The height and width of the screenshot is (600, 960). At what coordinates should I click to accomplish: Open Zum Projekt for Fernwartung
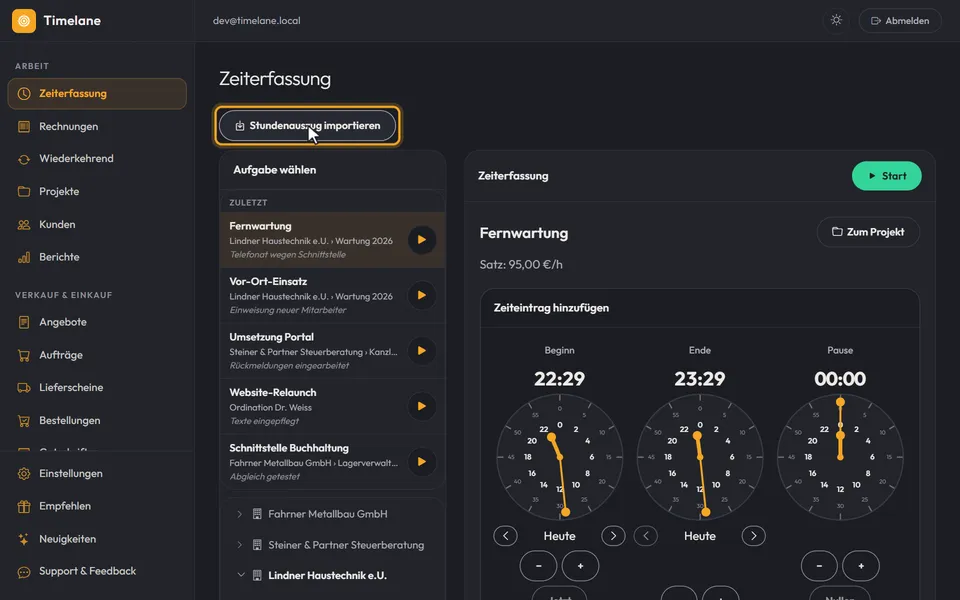(868, 232)
